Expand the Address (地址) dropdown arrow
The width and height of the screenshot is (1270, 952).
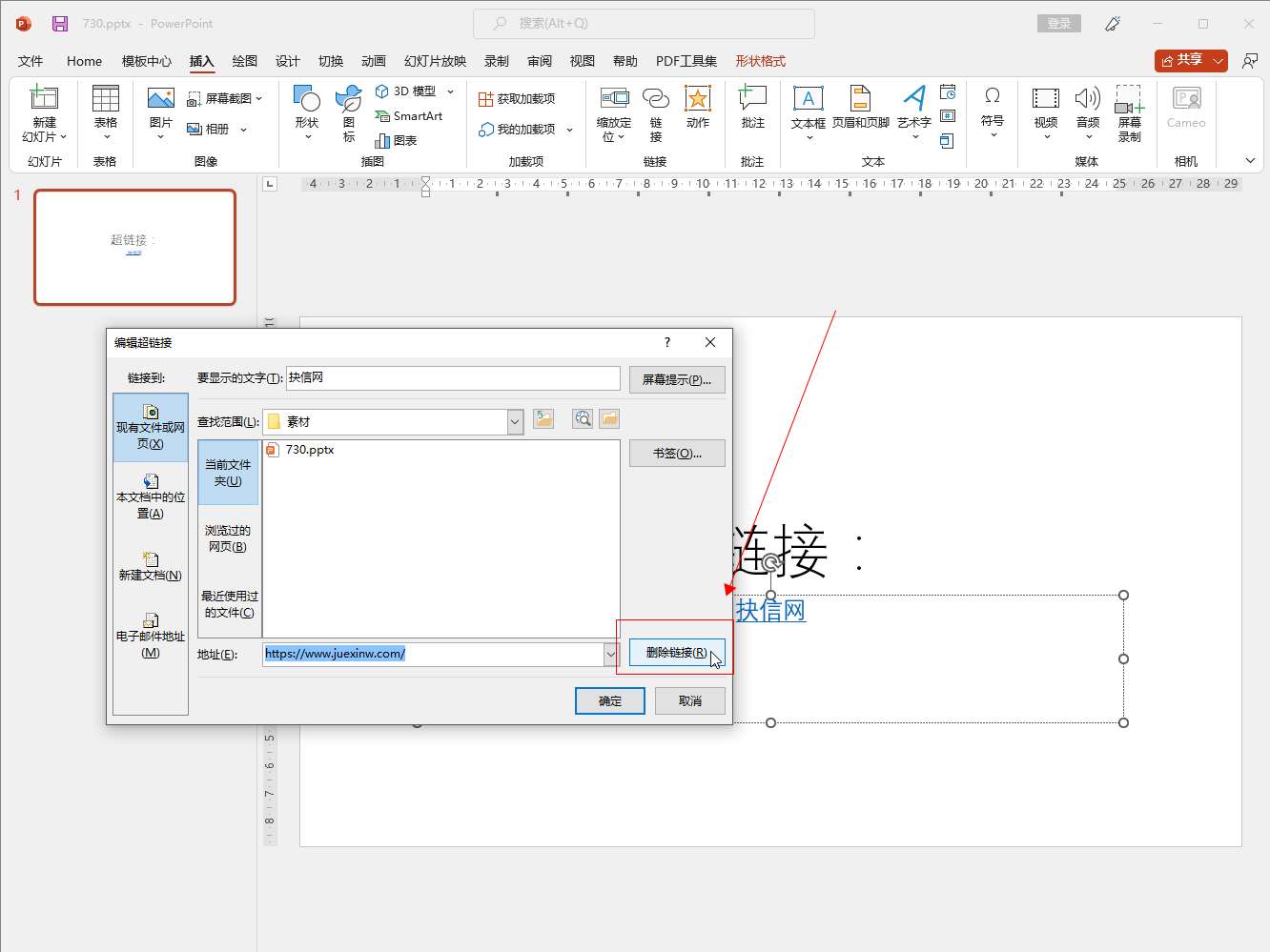(x=611, y=654)
